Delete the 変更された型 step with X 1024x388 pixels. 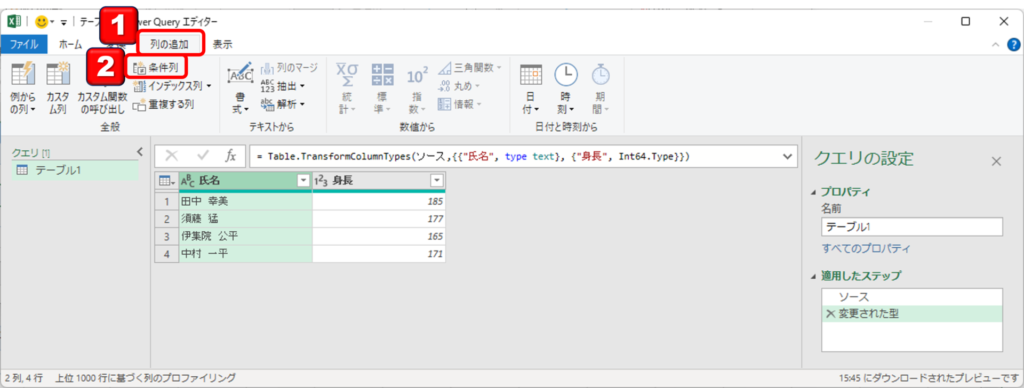point(830,314)
